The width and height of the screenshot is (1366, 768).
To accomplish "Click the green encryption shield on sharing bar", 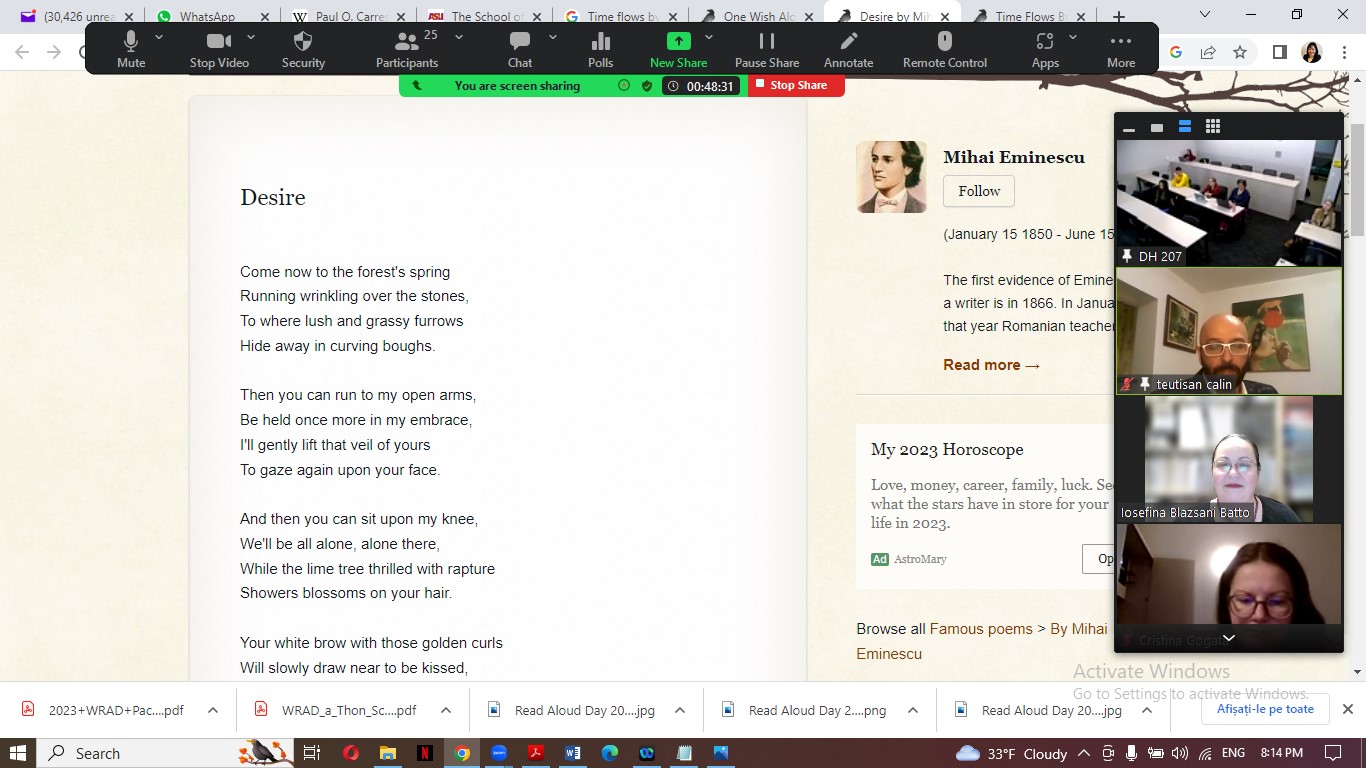I will point(647,86).
